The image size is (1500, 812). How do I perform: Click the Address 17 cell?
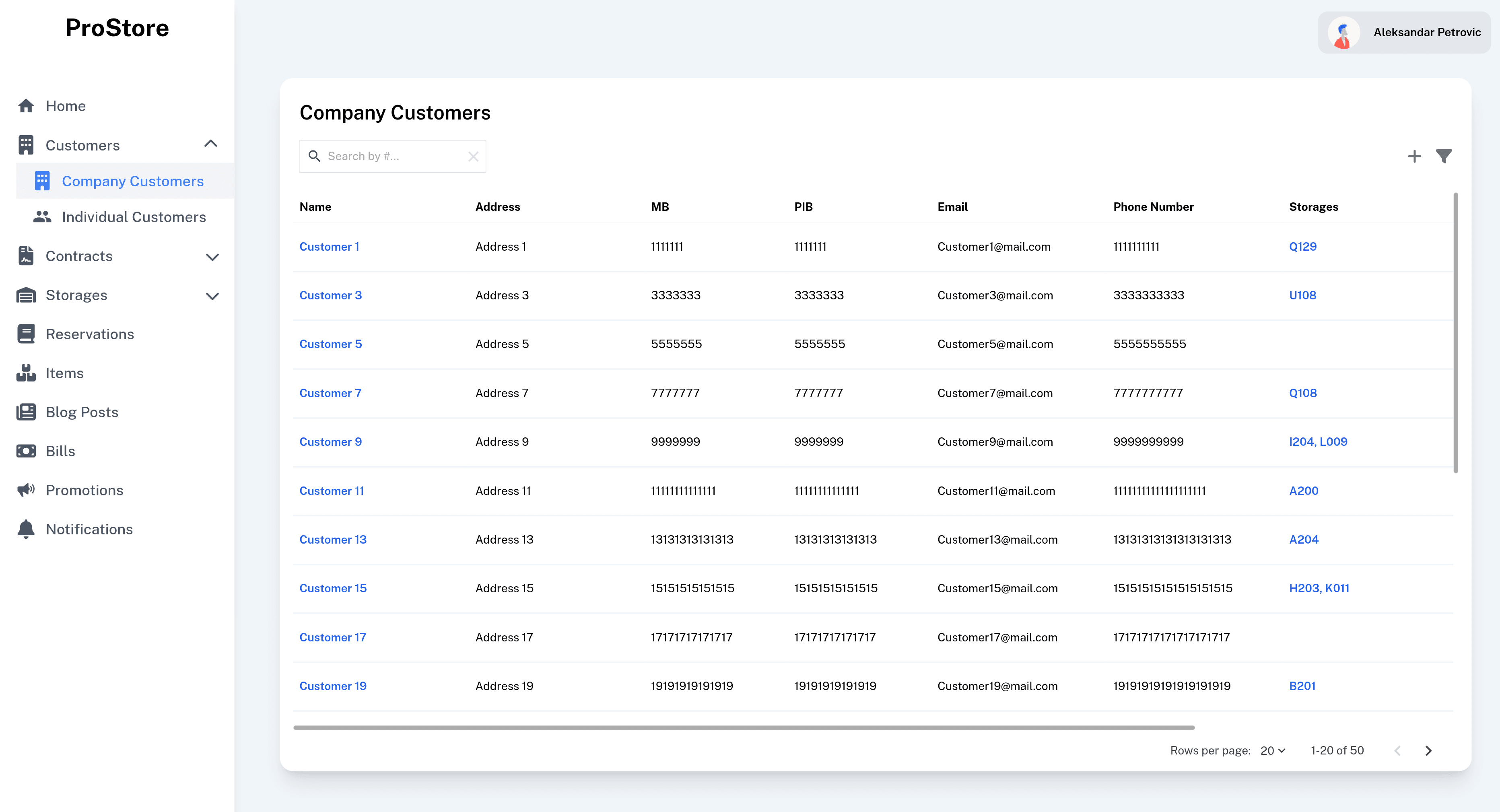coord(504,637)
